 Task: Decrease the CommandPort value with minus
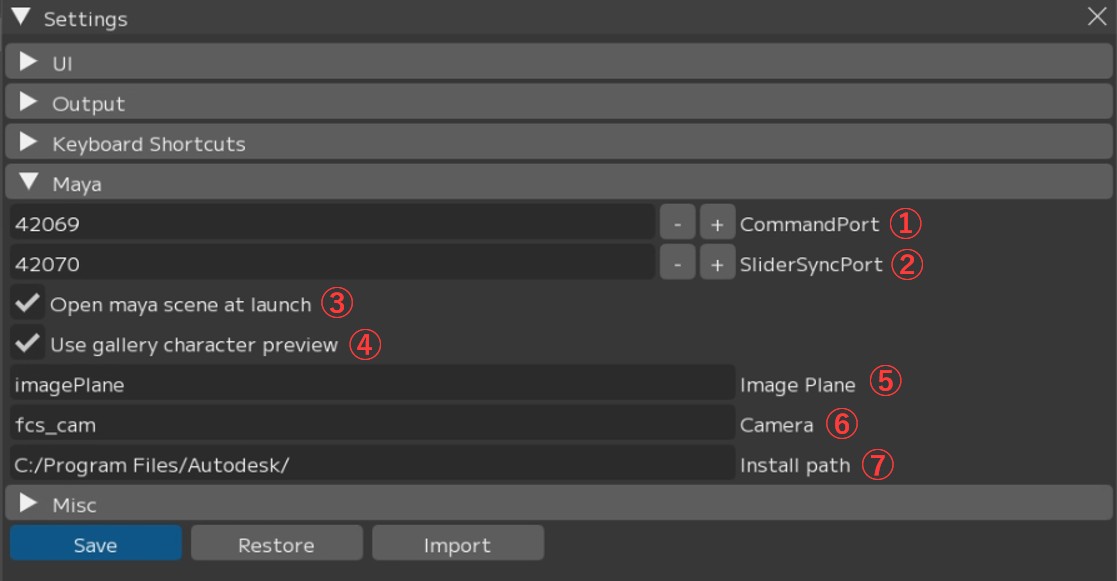click(x=677, y=224)
